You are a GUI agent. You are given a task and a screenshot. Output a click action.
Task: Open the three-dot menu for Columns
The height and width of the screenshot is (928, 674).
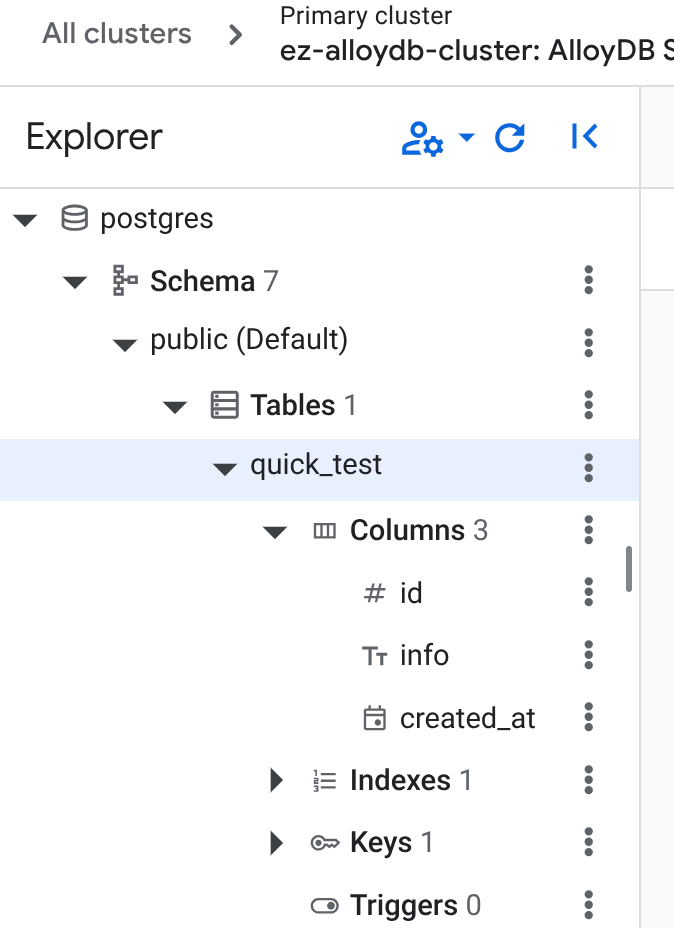(x=589, y=530)
